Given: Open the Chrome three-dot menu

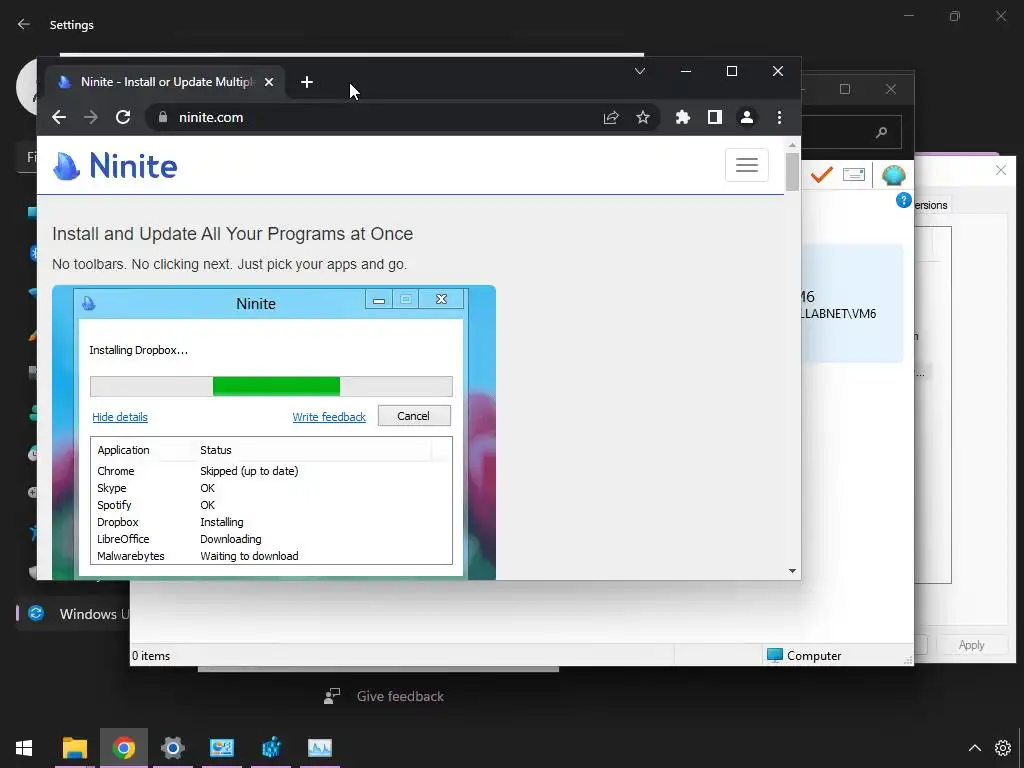Looking at the screenshot, I should click(x=779, y=118).
